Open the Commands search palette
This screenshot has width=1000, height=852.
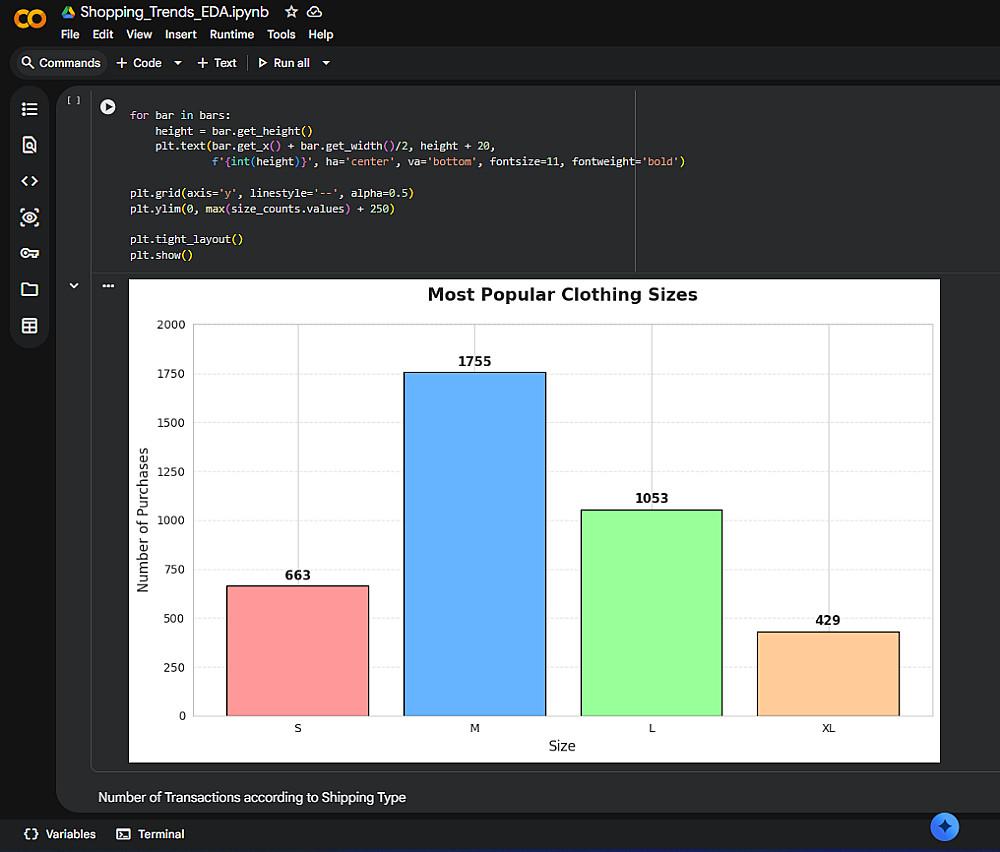pyautogui.click(x=61, y=62)
